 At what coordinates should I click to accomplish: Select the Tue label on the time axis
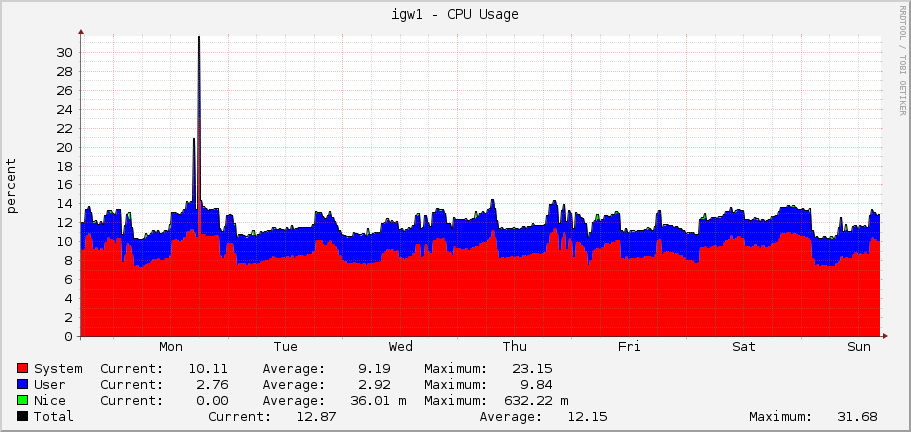[286, 347]
